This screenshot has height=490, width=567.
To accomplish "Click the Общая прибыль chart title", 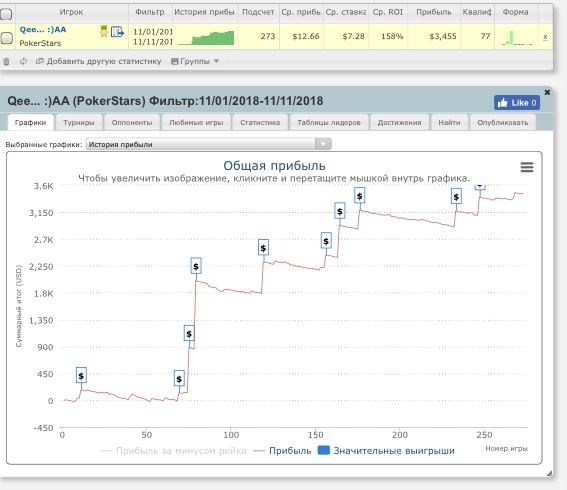I will [274, 166].
